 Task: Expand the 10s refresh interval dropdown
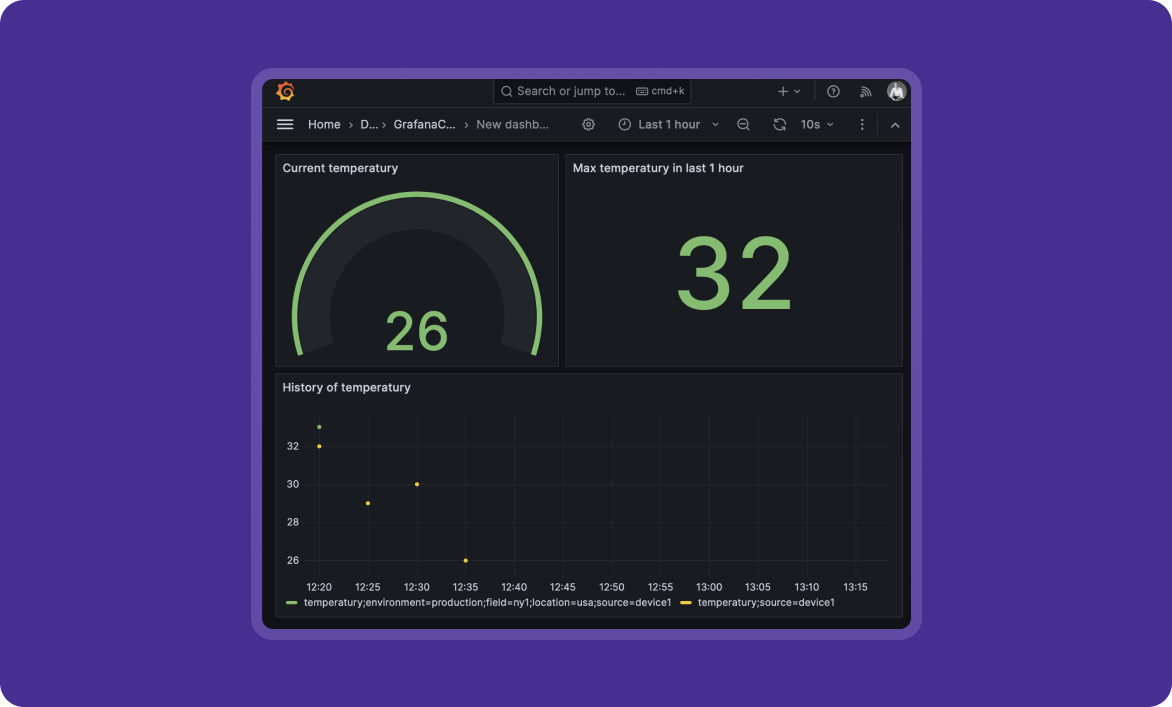817,124
